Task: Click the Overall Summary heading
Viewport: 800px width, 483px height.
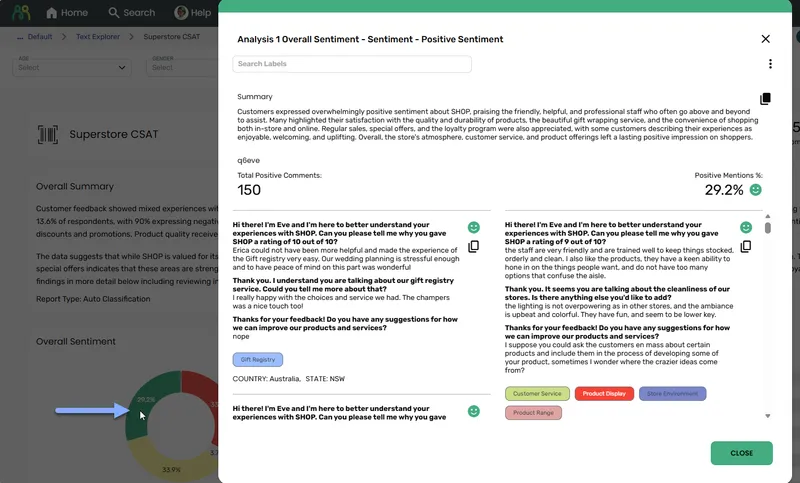Action: 75,187
